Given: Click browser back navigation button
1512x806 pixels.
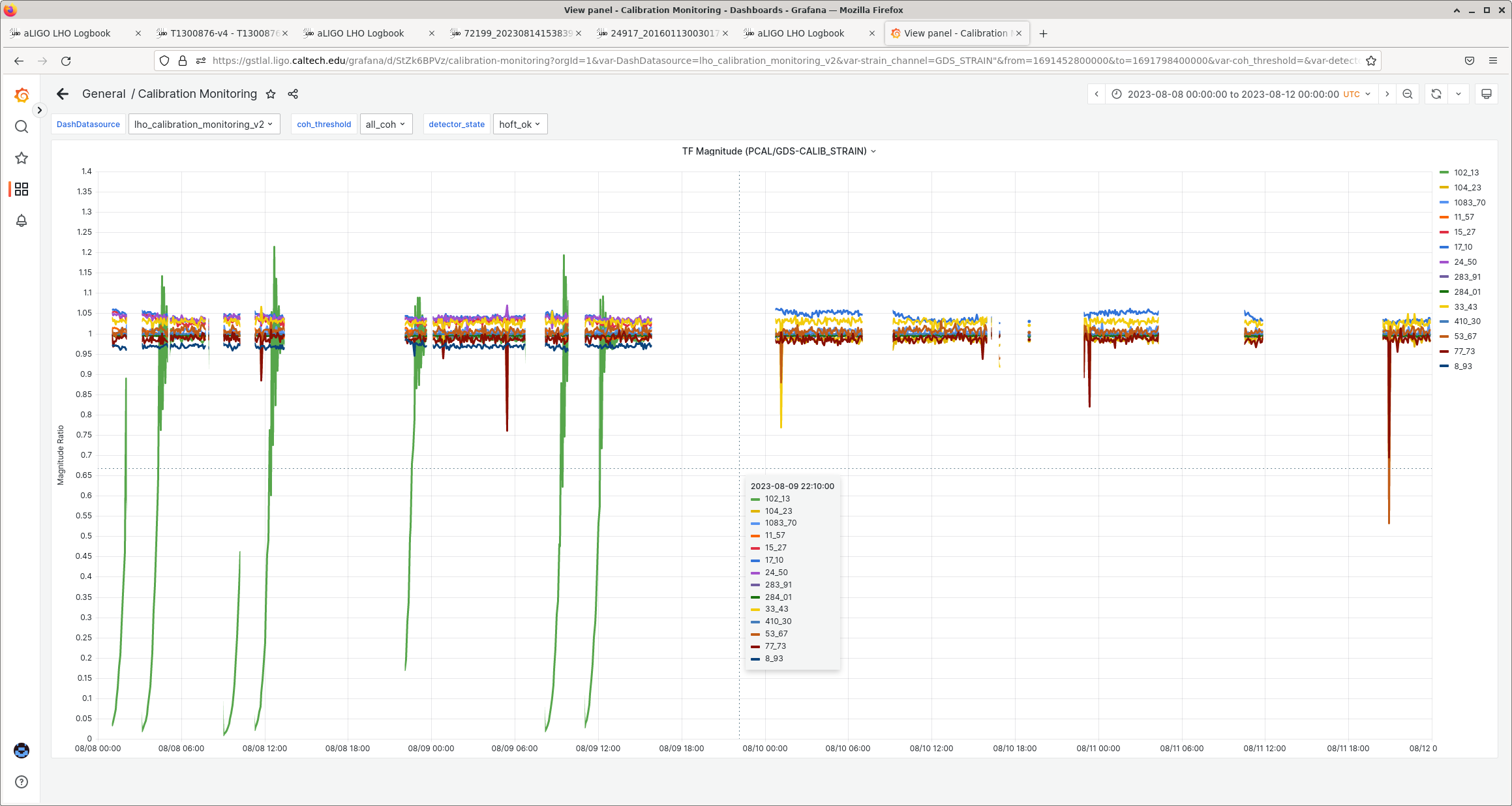Looking at the screenshot, I should [x=19, y=61].
